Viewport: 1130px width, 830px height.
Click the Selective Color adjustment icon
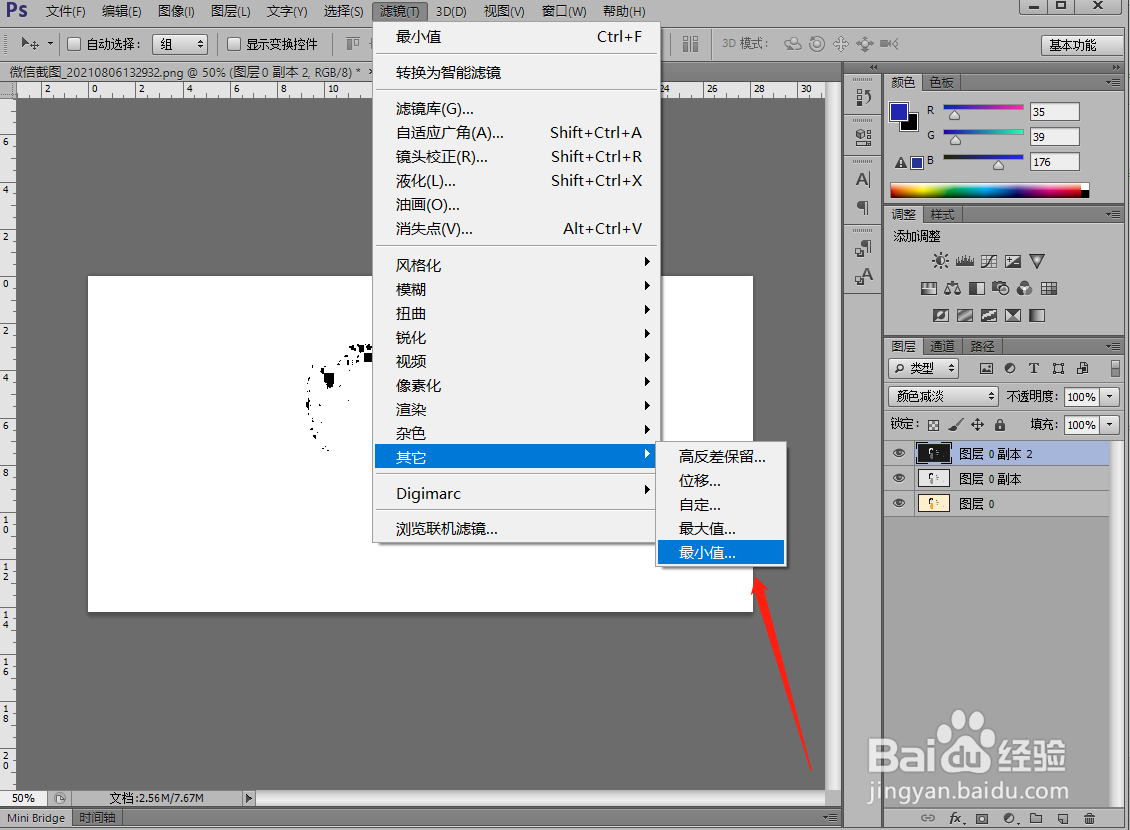click(x=1013, y=315)
